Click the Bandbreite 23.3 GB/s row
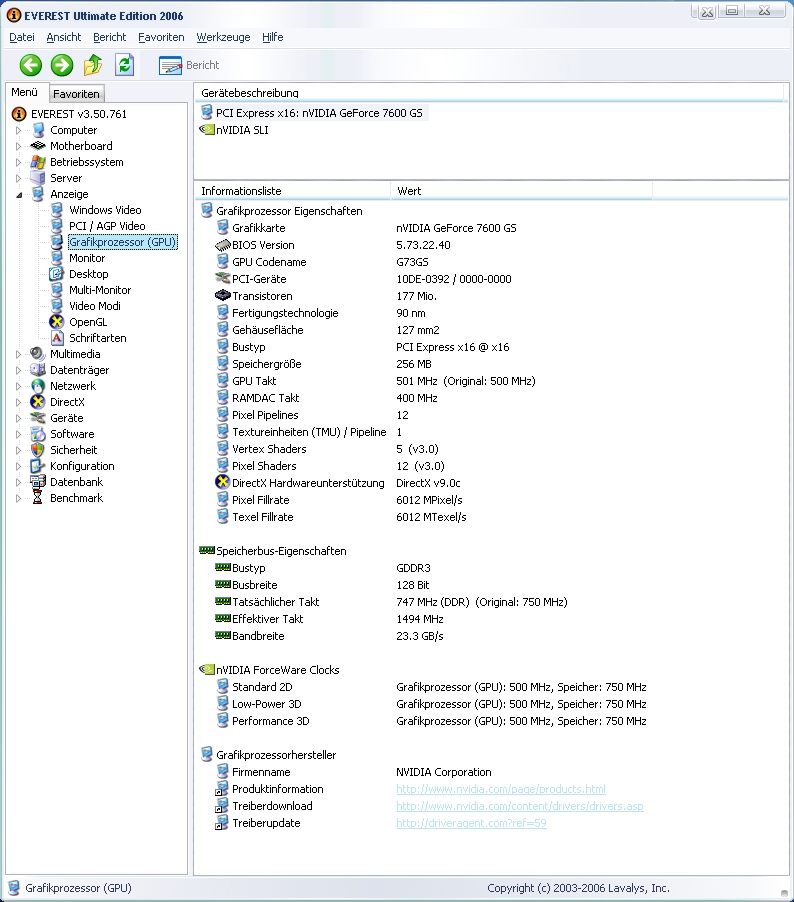The height and width of the screenshot is (902, 794). tap(491, 636)
